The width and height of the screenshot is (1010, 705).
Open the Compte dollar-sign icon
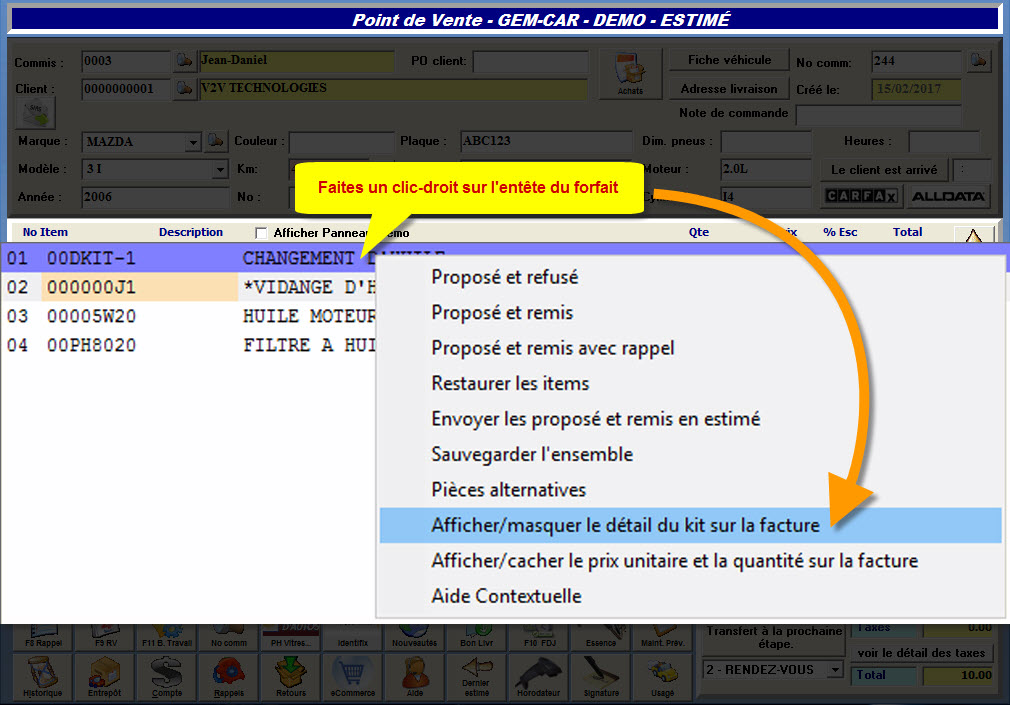pyautogui.click(x=167, y=677)
